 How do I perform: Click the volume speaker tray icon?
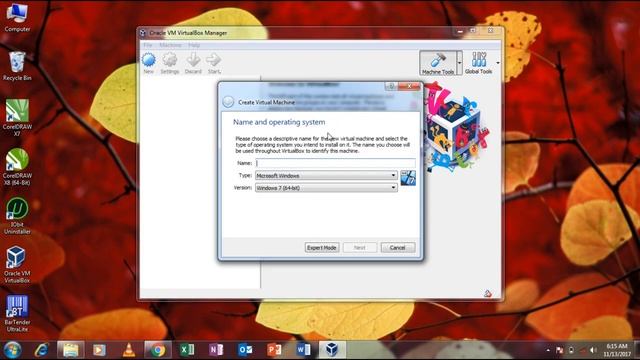[x=593, y=350]
